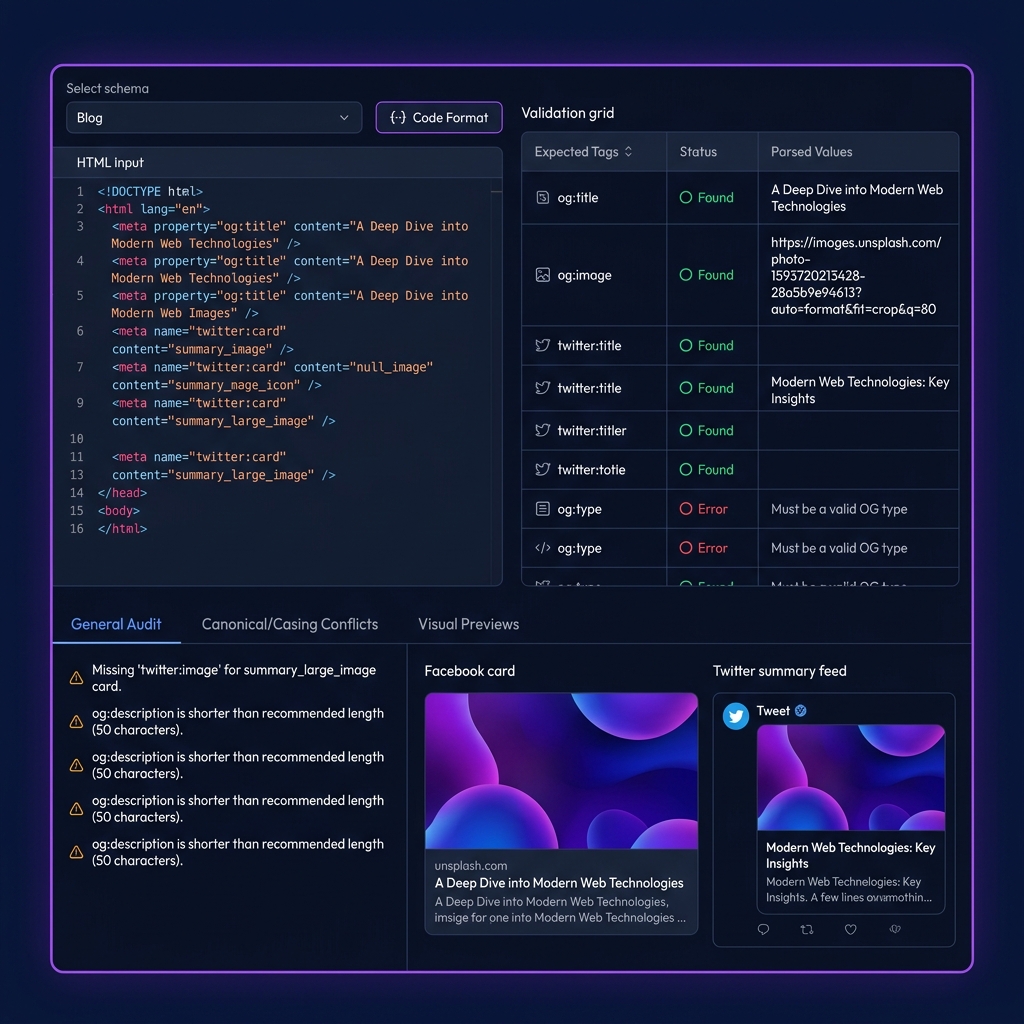Click the HTML input editor scrollbar
Viewport: 1024px width, 1024px height.
[496, 382]
